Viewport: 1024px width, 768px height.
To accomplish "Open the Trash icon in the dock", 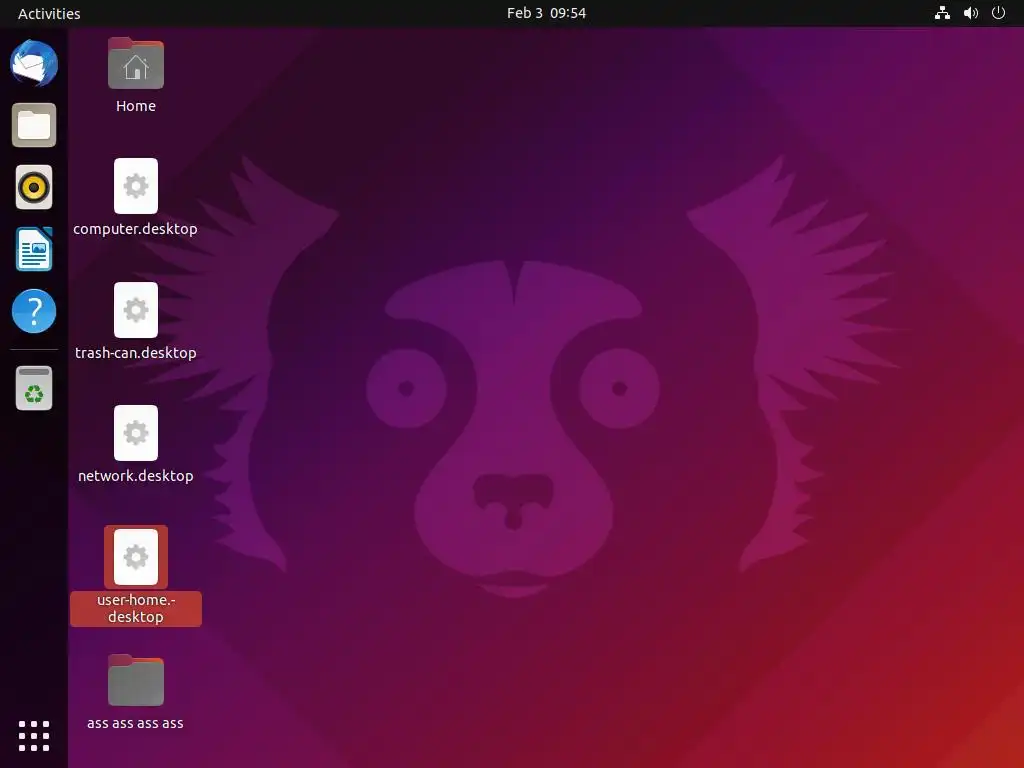I will tap(34, 388).
